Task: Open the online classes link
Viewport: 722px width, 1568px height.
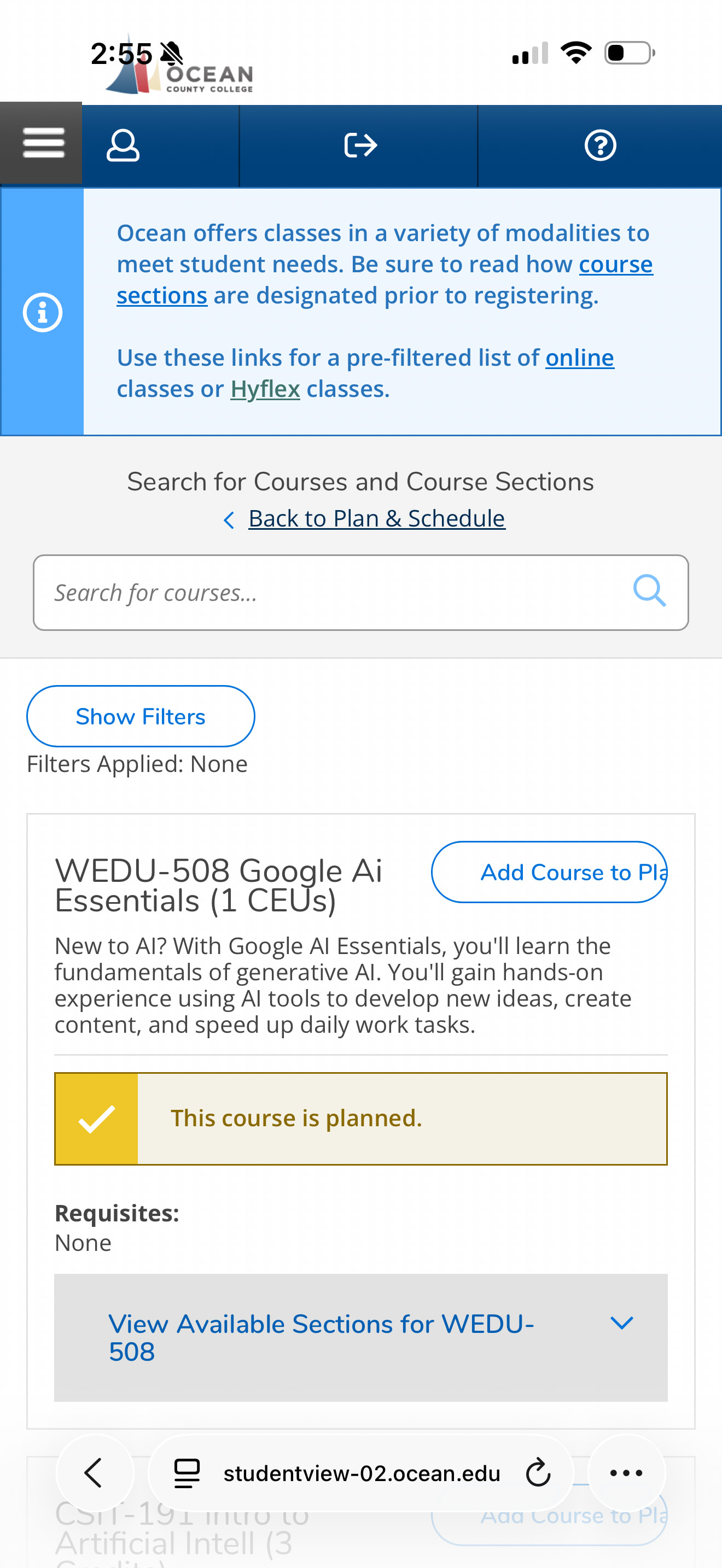Action: [579, 358]
